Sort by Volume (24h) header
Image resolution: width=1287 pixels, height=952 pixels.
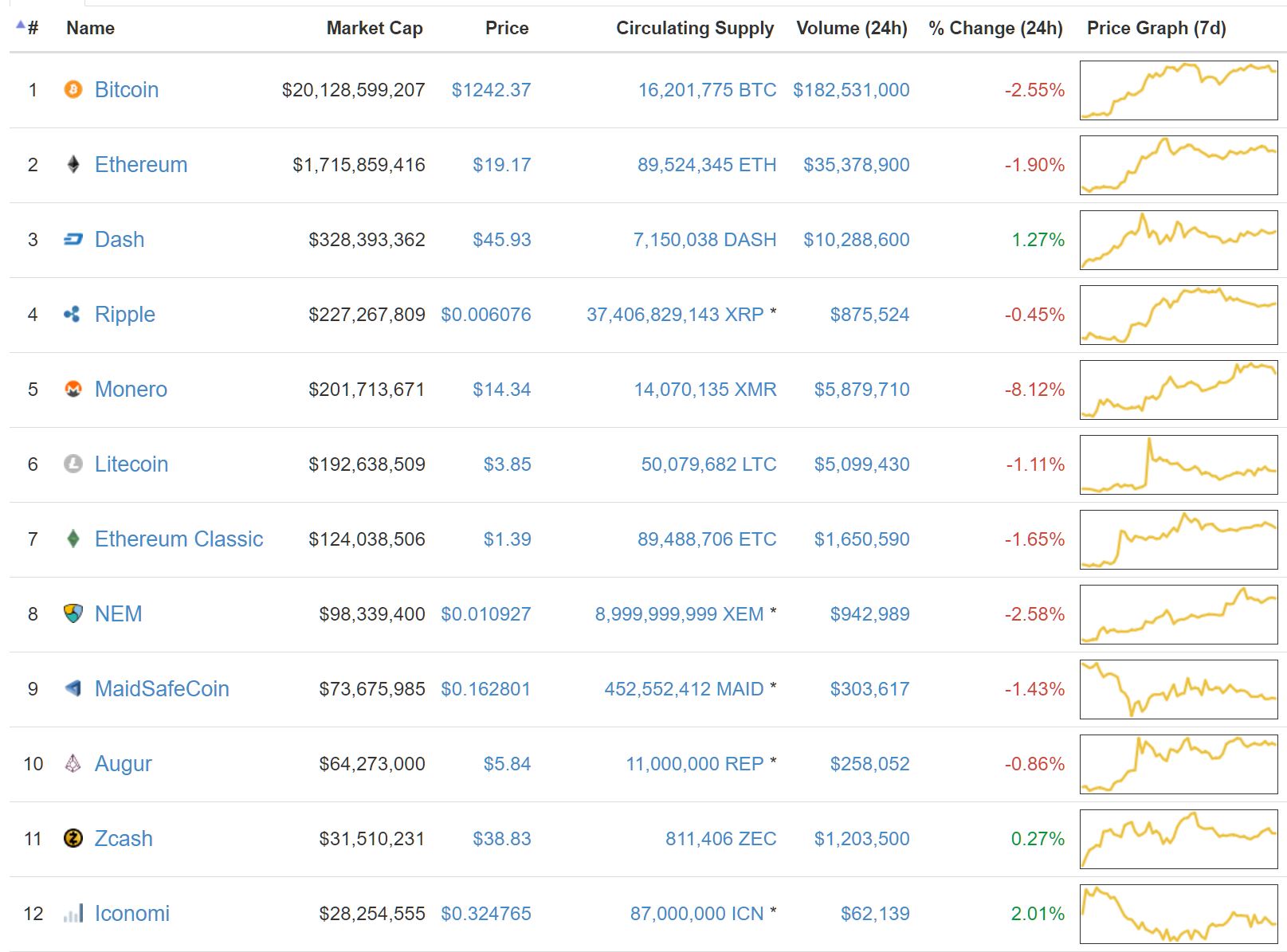(x=852, y=28)
